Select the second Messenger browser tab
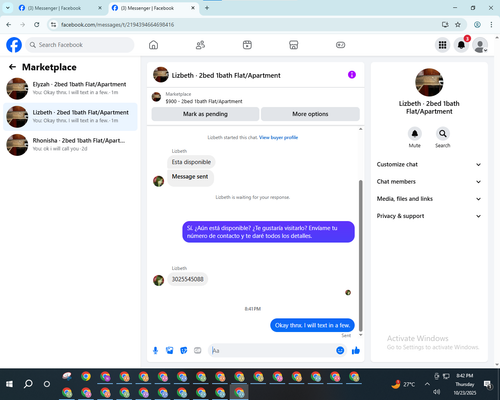 pyautogui.click(x=153, y=8)
